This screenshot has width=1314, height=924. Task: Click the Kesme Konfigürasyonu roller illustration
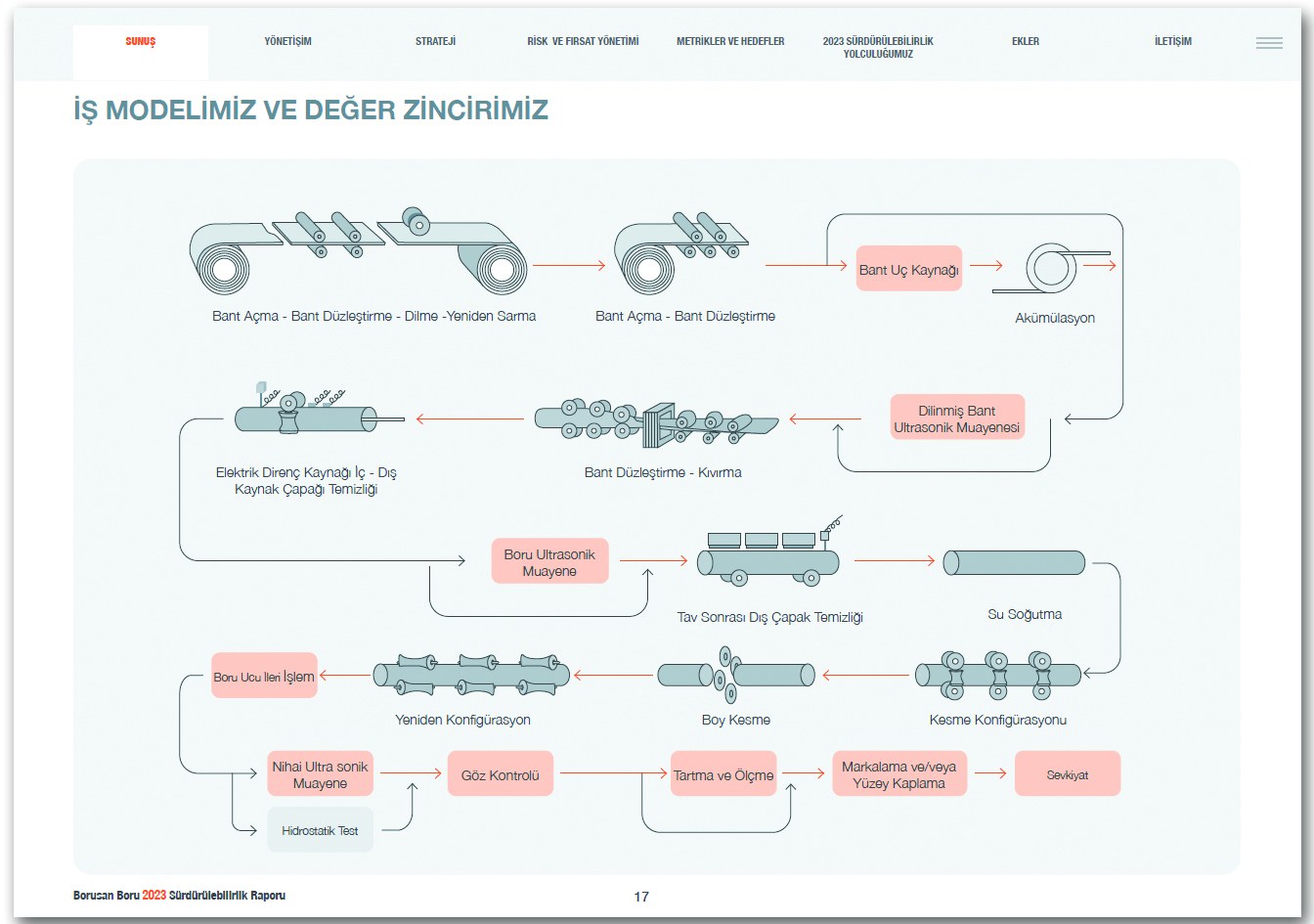[x=997, y=674]
